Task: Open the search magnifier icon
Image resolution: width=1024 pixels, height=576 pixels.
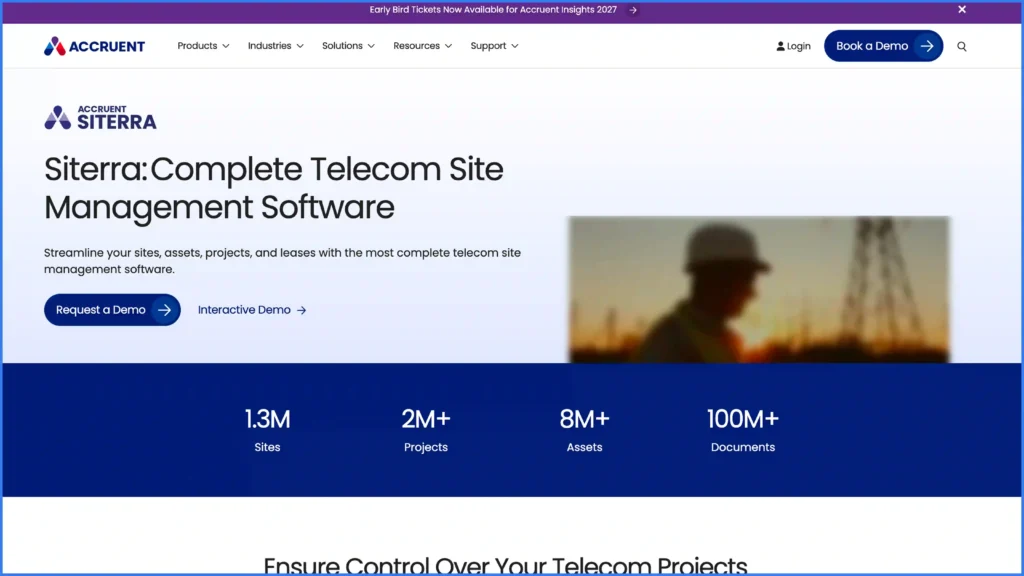Action: point(961,46)
